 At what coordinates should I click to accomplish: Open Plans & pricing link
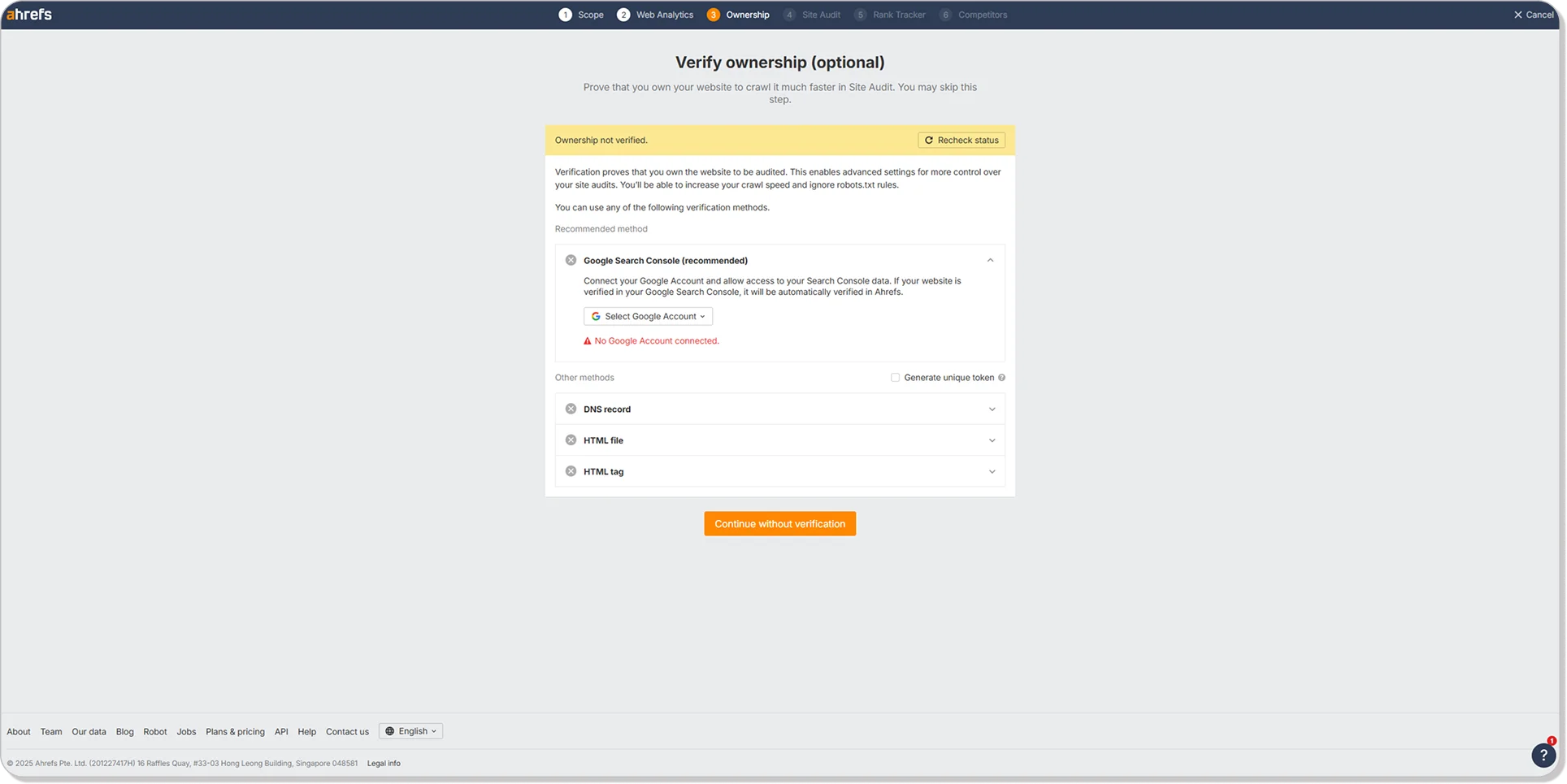pos(235,732)
